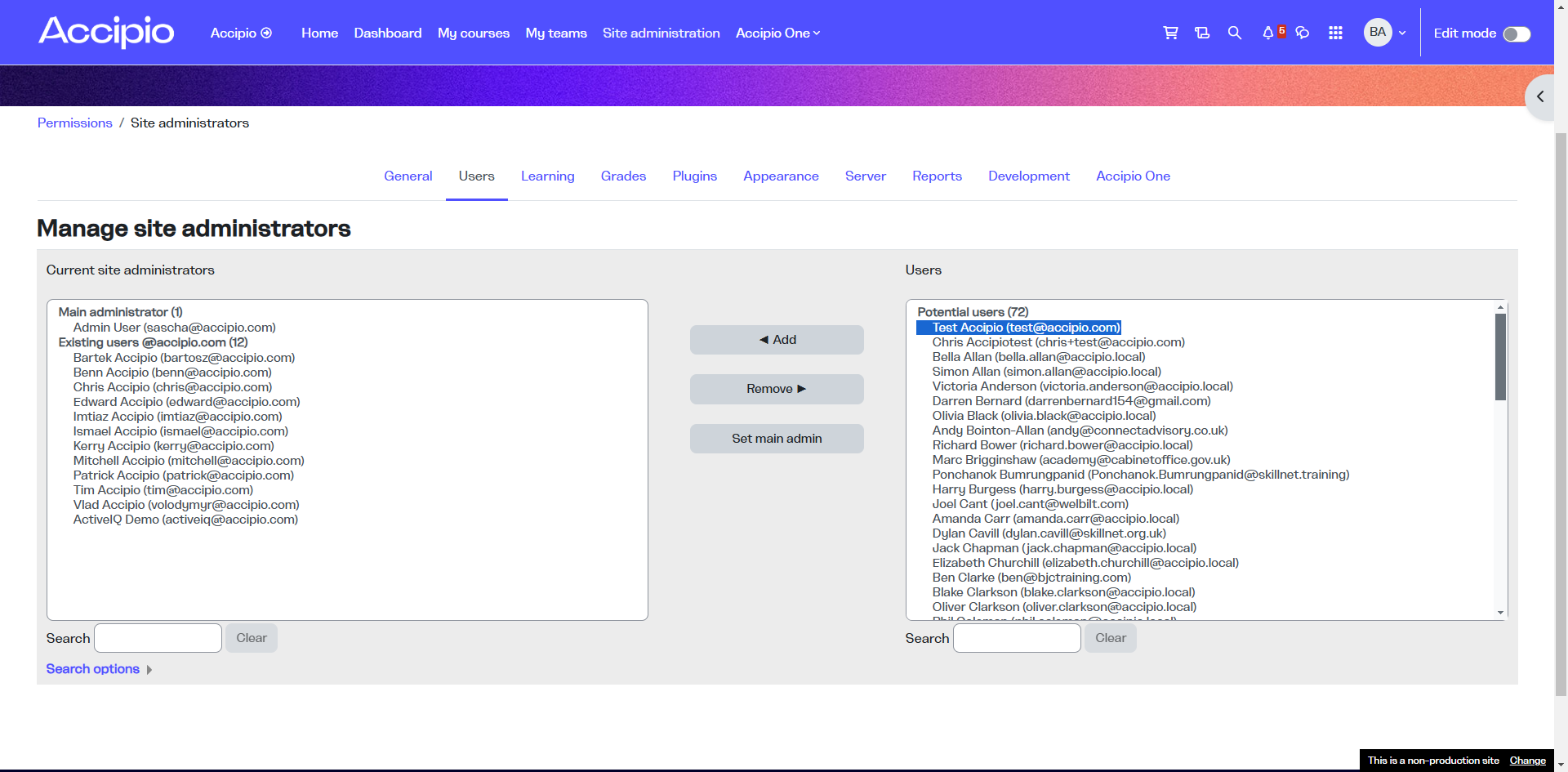Click the BA user avatar
This screenshot has height=772, width=1568.
coord(1378,33)
